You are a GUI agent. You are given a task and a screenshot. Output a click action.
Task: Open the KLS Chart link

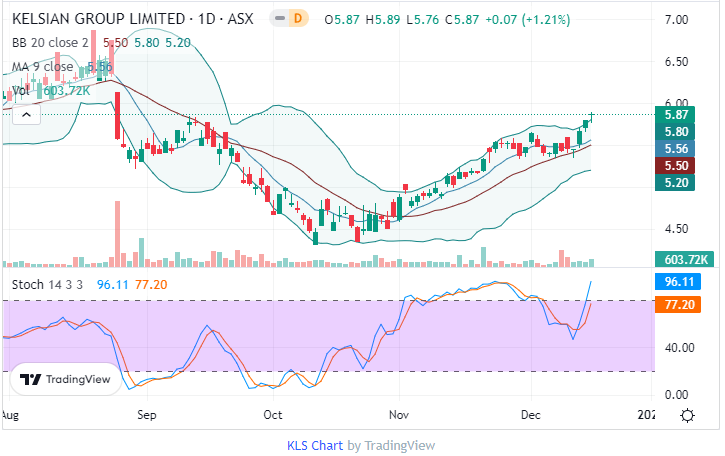pyautogui.click(x=315, y=445)
